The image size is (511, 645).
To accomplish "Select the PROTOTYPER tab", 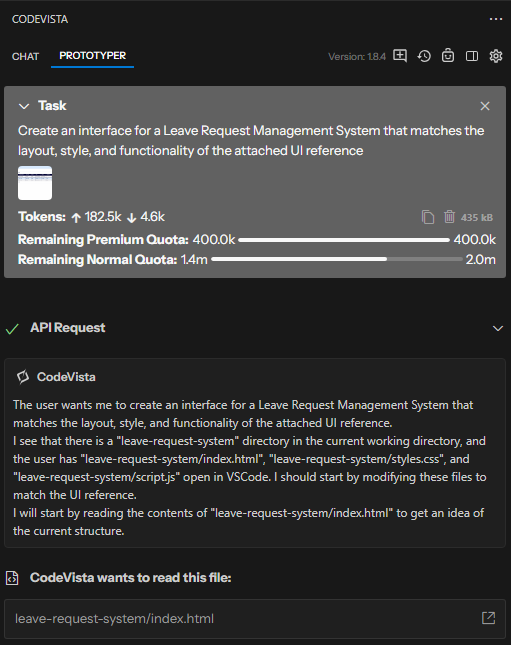I will pos(93,56).
